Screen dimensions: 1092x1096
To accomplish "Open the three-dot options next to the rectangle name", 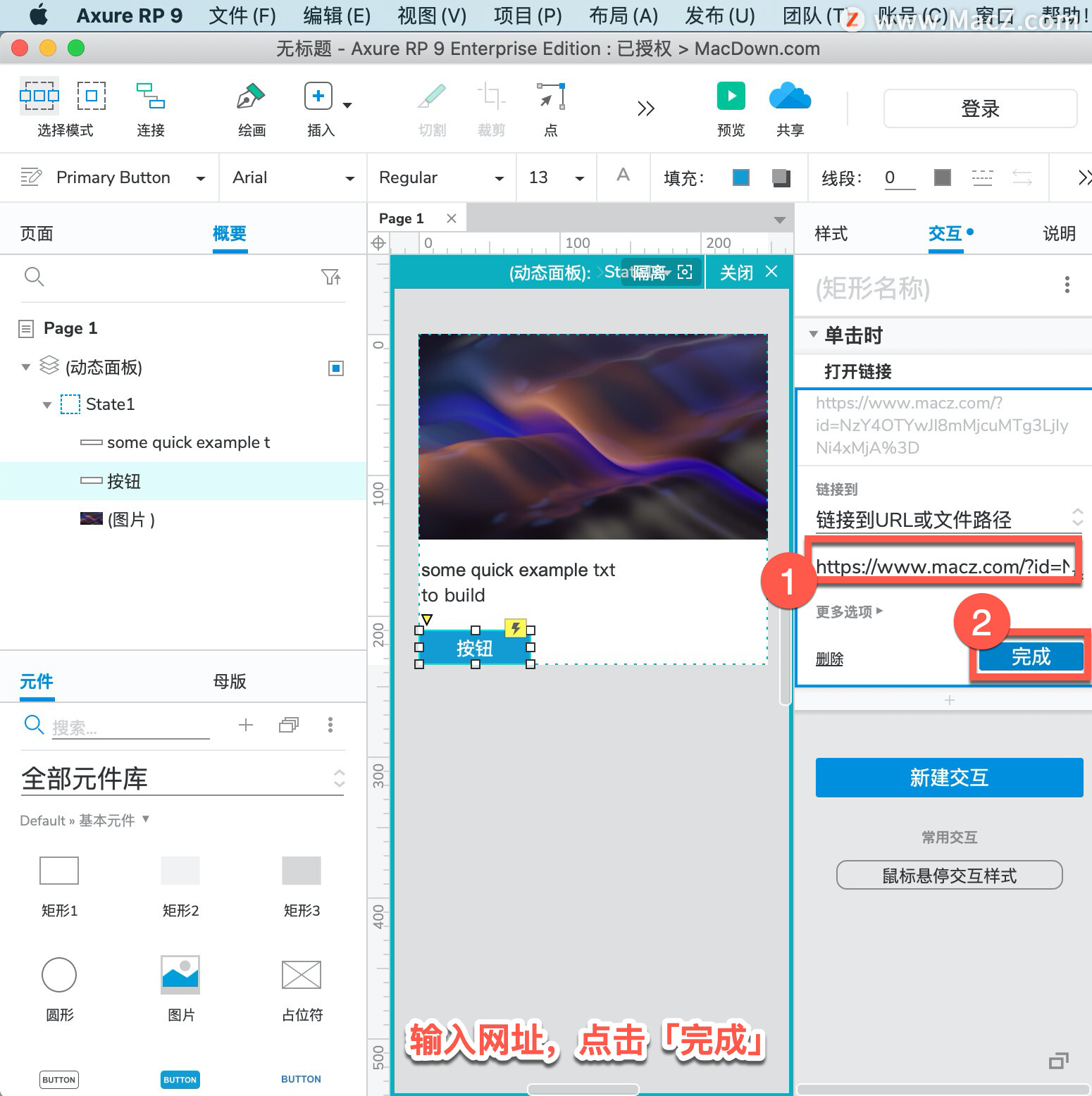I will pyautogui.click(x=1067, y=285).
